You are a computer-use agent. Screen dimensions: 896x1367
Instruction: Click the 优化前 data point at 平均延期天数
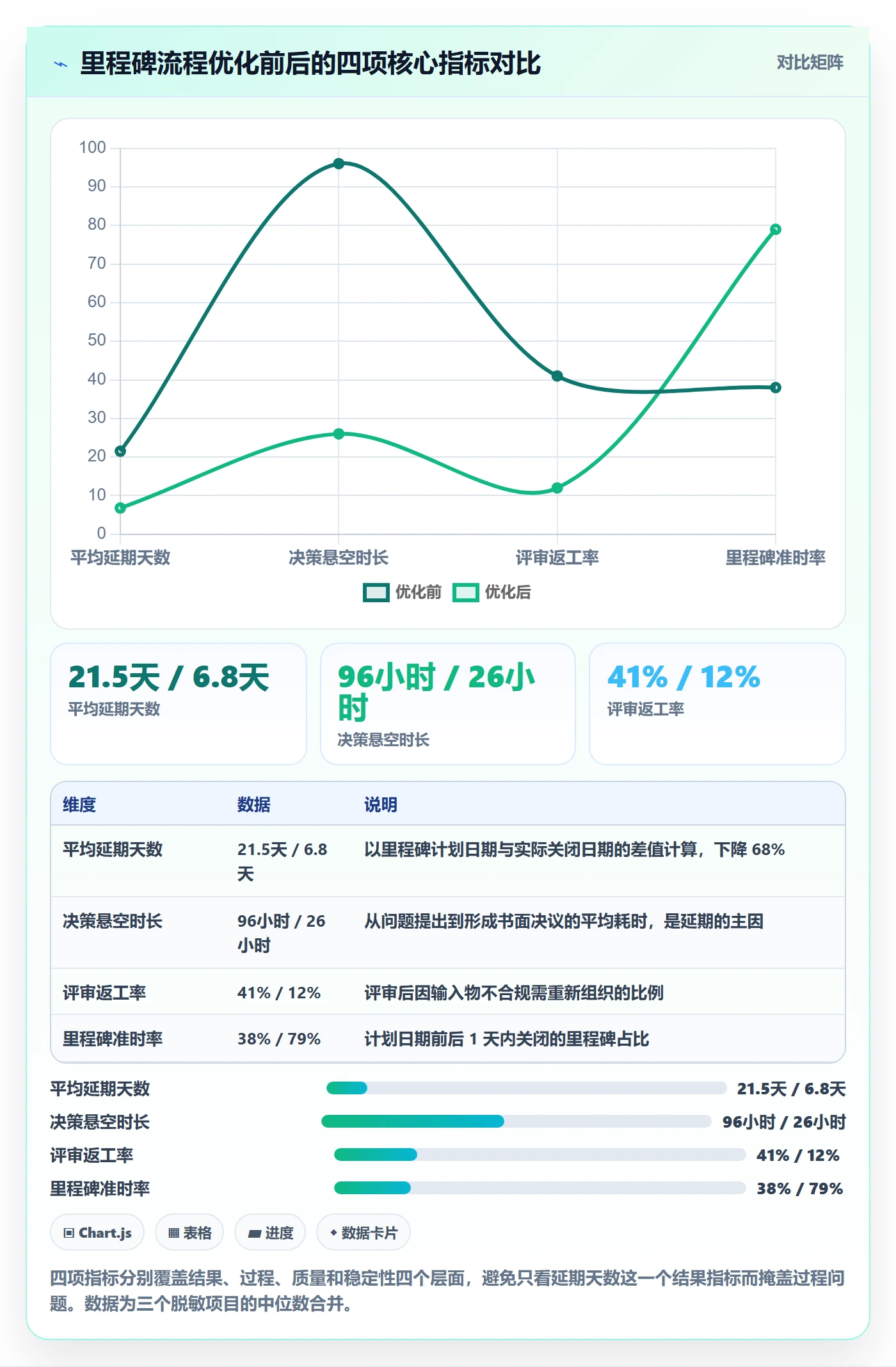(x=120, y=451)
